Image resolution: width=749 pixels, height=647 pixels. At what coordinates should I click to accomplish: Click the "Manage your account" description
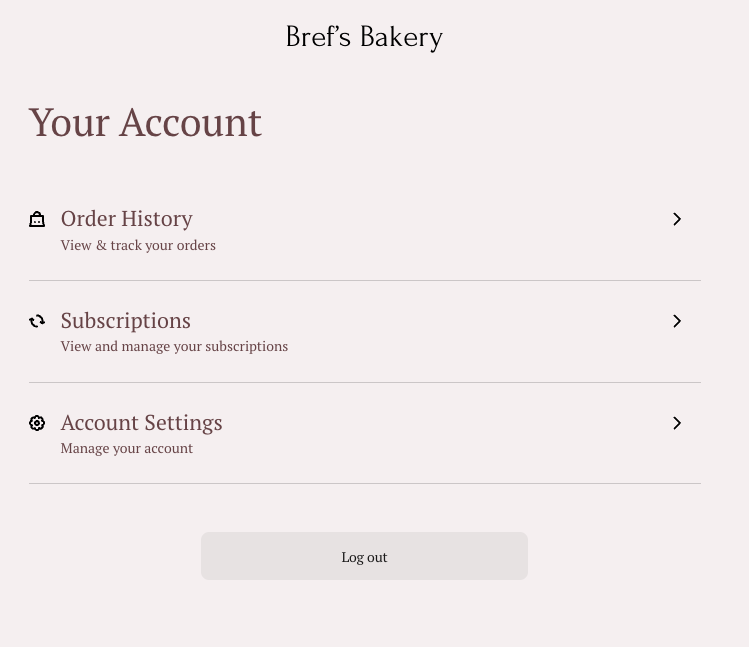(126, 449)
